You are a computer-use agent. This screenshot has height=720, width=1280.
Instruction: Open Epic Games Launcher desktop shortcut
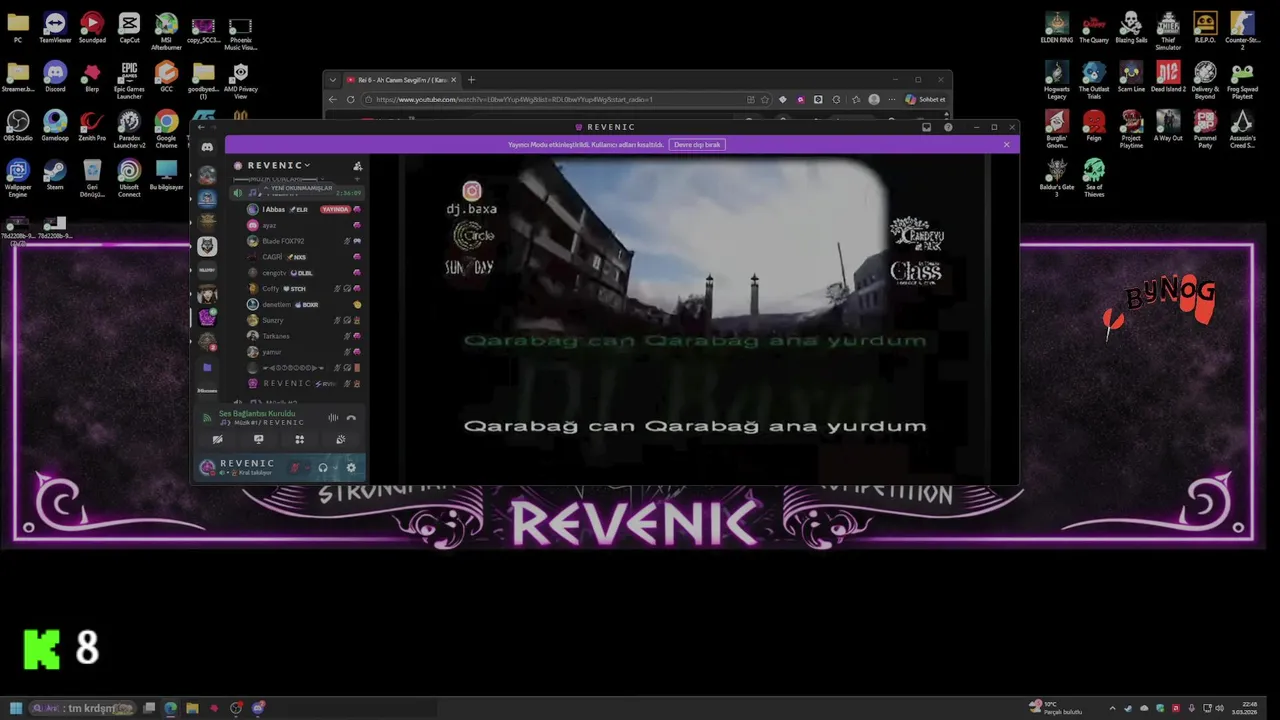click(x=129, y=80)
